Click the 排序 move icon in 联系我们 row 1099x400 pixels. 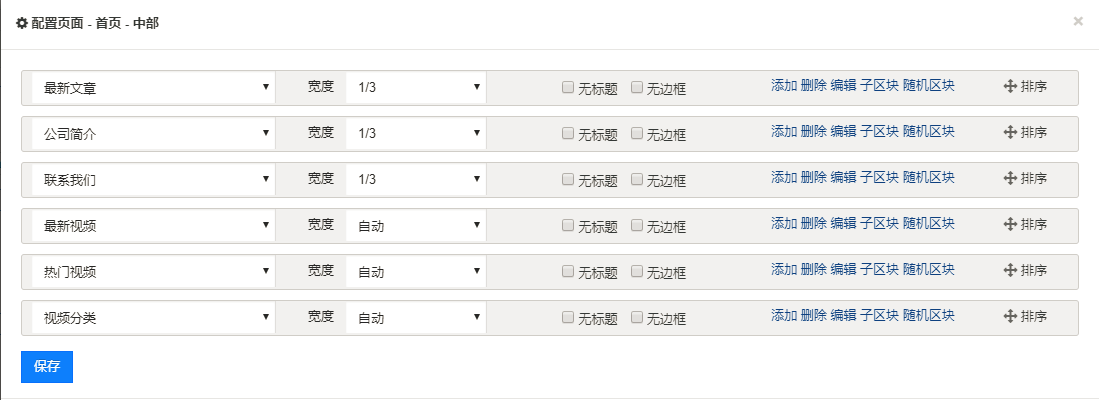(1010, 178)
